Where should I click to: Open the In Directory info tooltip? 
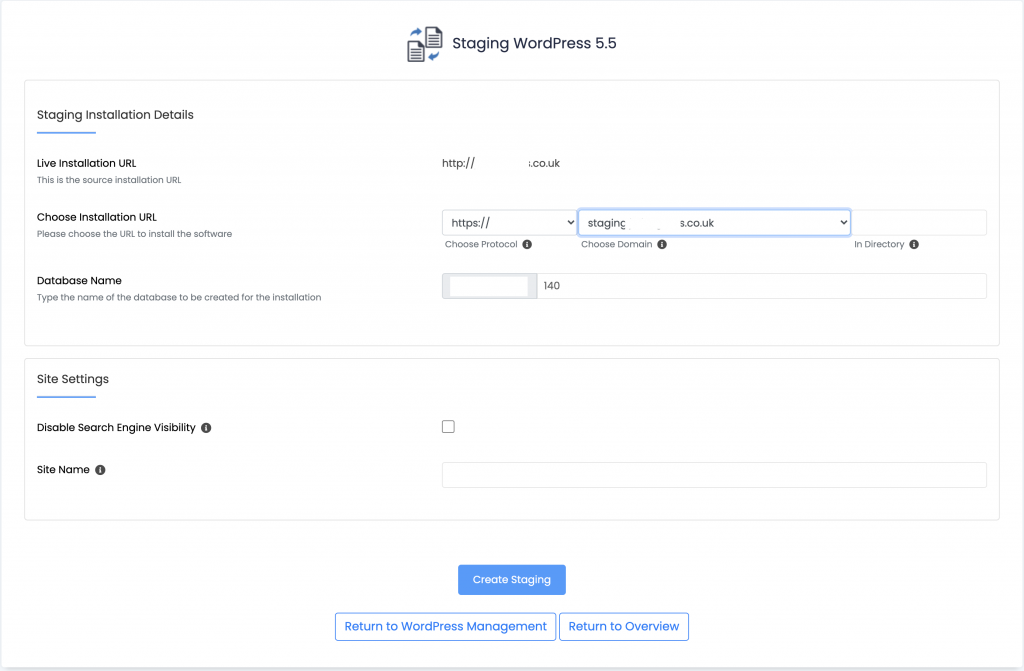click(x=916, y=244)
